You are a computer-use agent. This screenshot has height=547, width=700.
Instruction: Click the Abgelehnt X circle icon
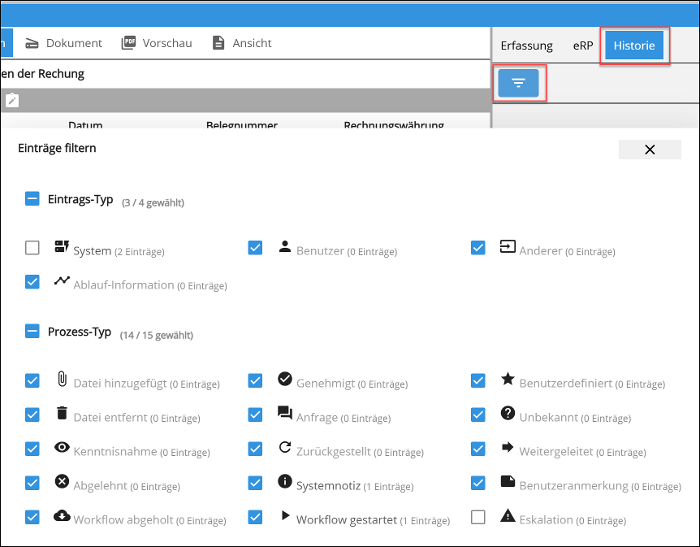click(x=62, y=481)
